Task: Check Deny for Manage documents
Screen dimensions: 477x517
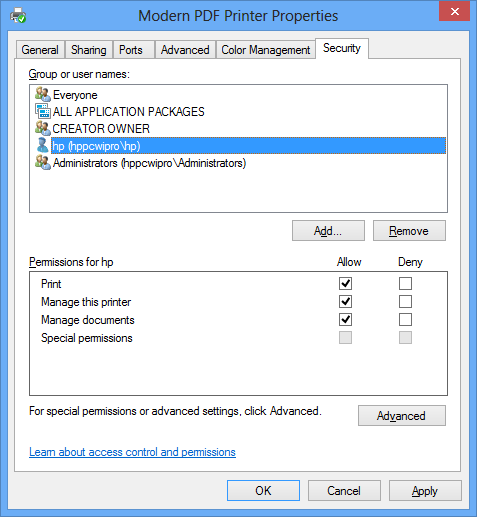Action: (x=405, y=320)
